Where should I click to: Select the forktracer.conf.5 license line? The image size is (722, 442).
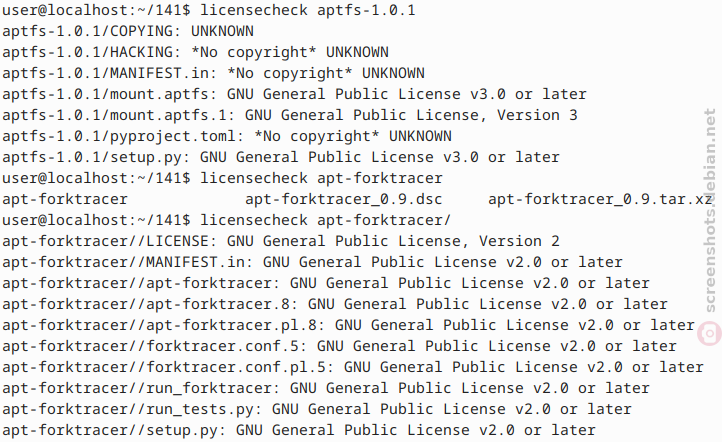point(339,346)
